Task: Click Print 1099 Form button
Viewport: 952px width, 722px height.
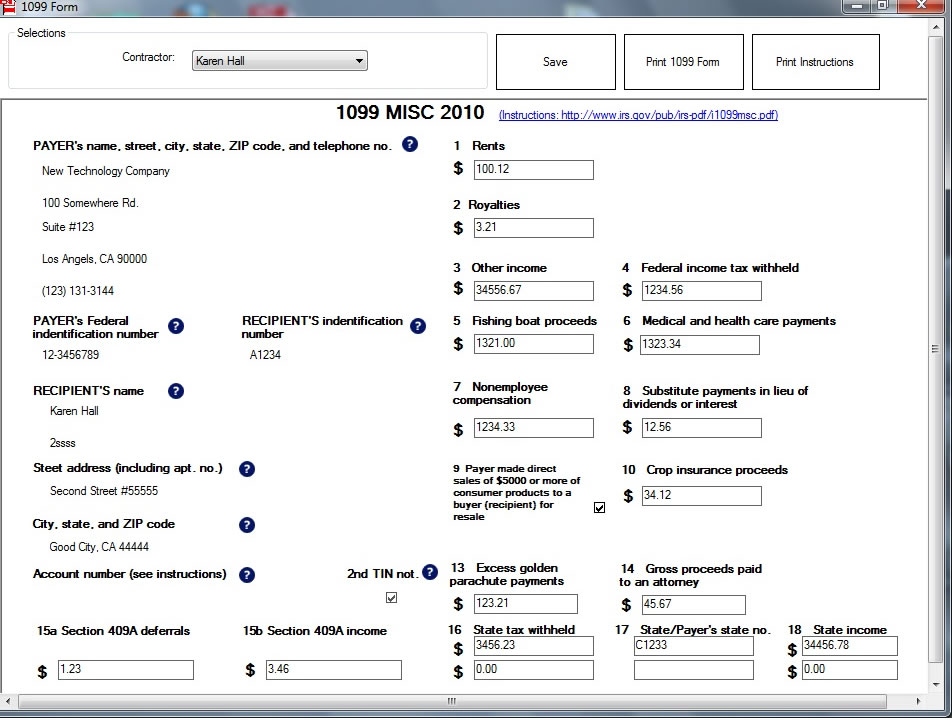Action: pos(684,62)
